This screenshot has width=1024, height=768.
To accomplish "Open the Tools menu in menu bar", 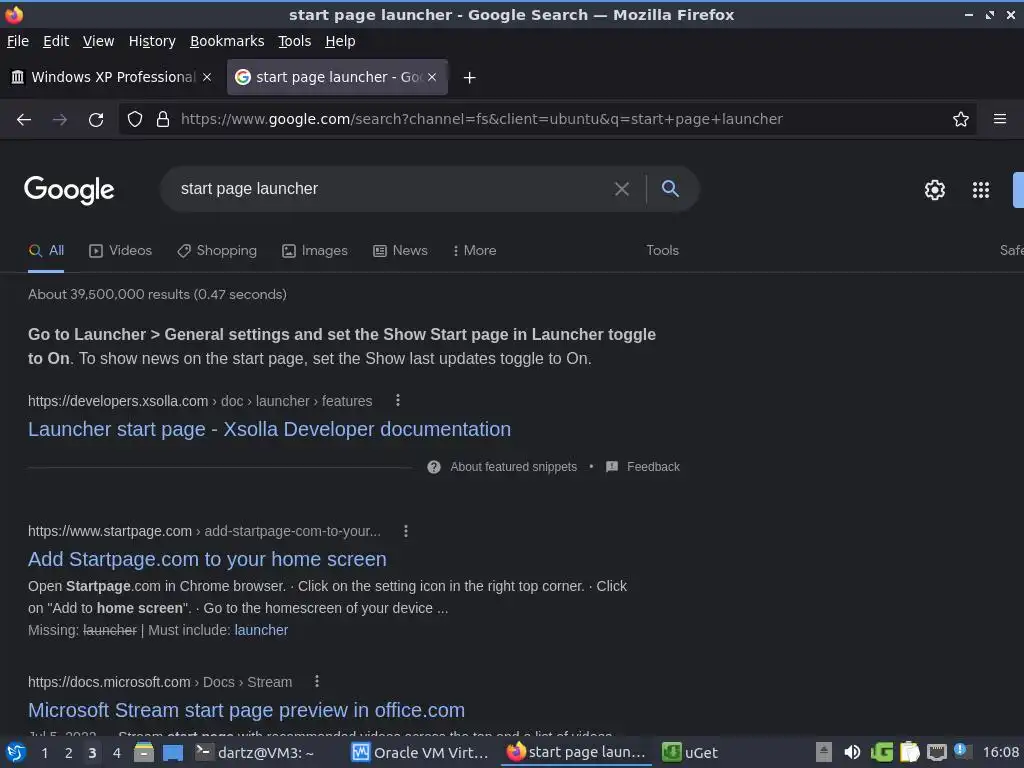I will tap(295, 41).
